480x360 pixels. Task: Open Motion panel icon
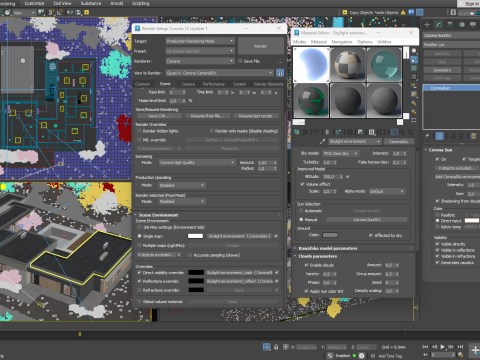[462, 25]
